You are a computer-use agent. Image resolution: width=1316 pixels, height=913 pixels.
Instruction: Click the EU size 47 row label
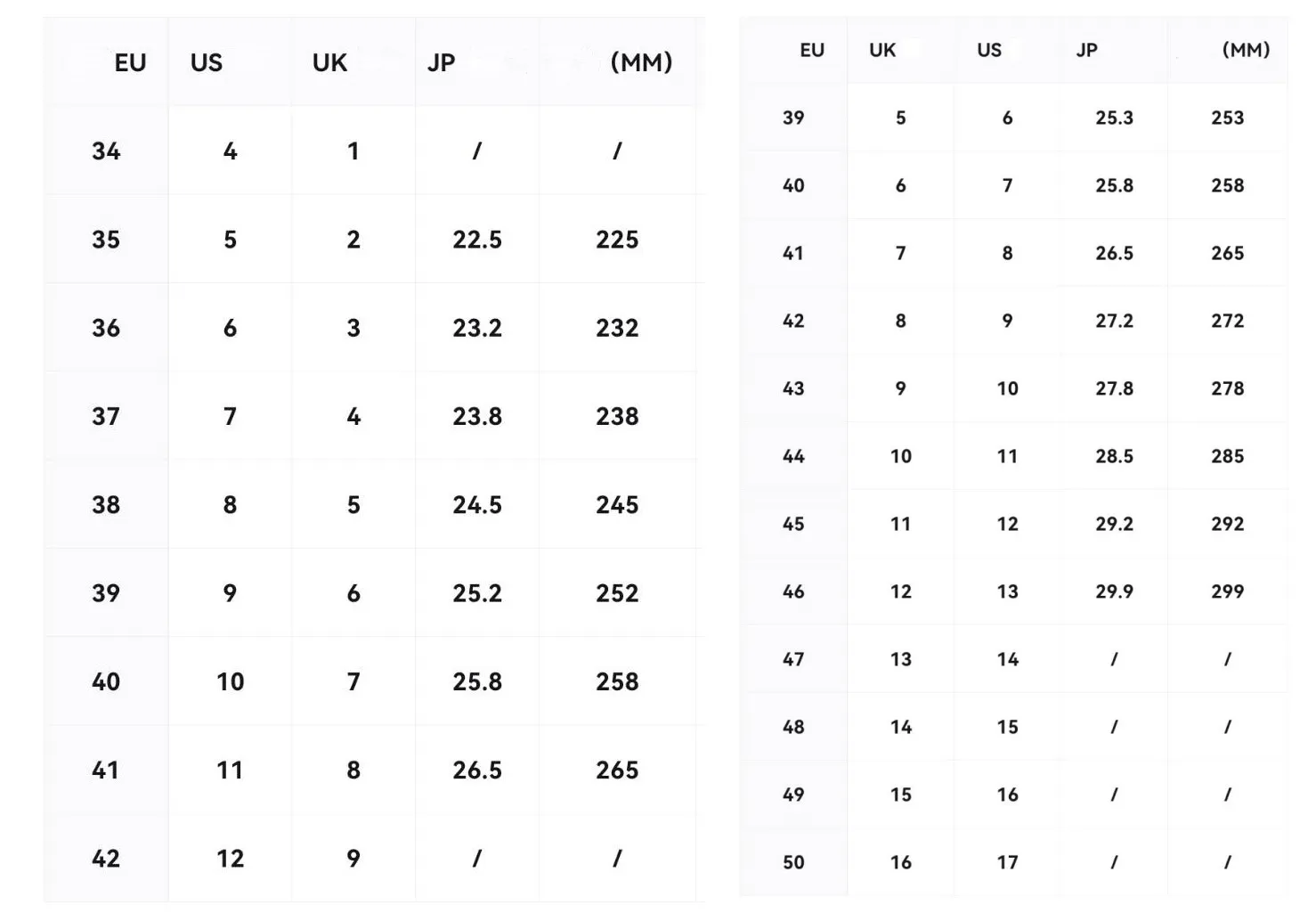793,659
